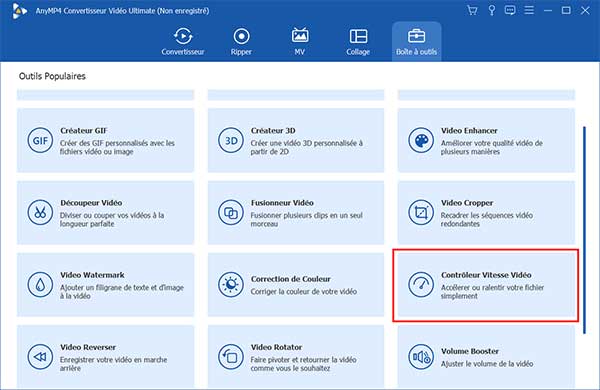
Task: Open the Video Reverser rewind icon
Action: (x=40, y=357)
